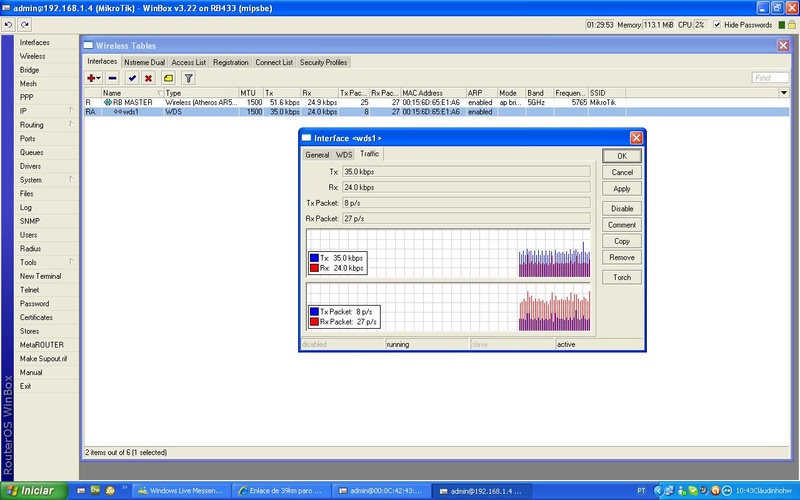Click the RB MASTER wireless interface icon

click(107, 102)
